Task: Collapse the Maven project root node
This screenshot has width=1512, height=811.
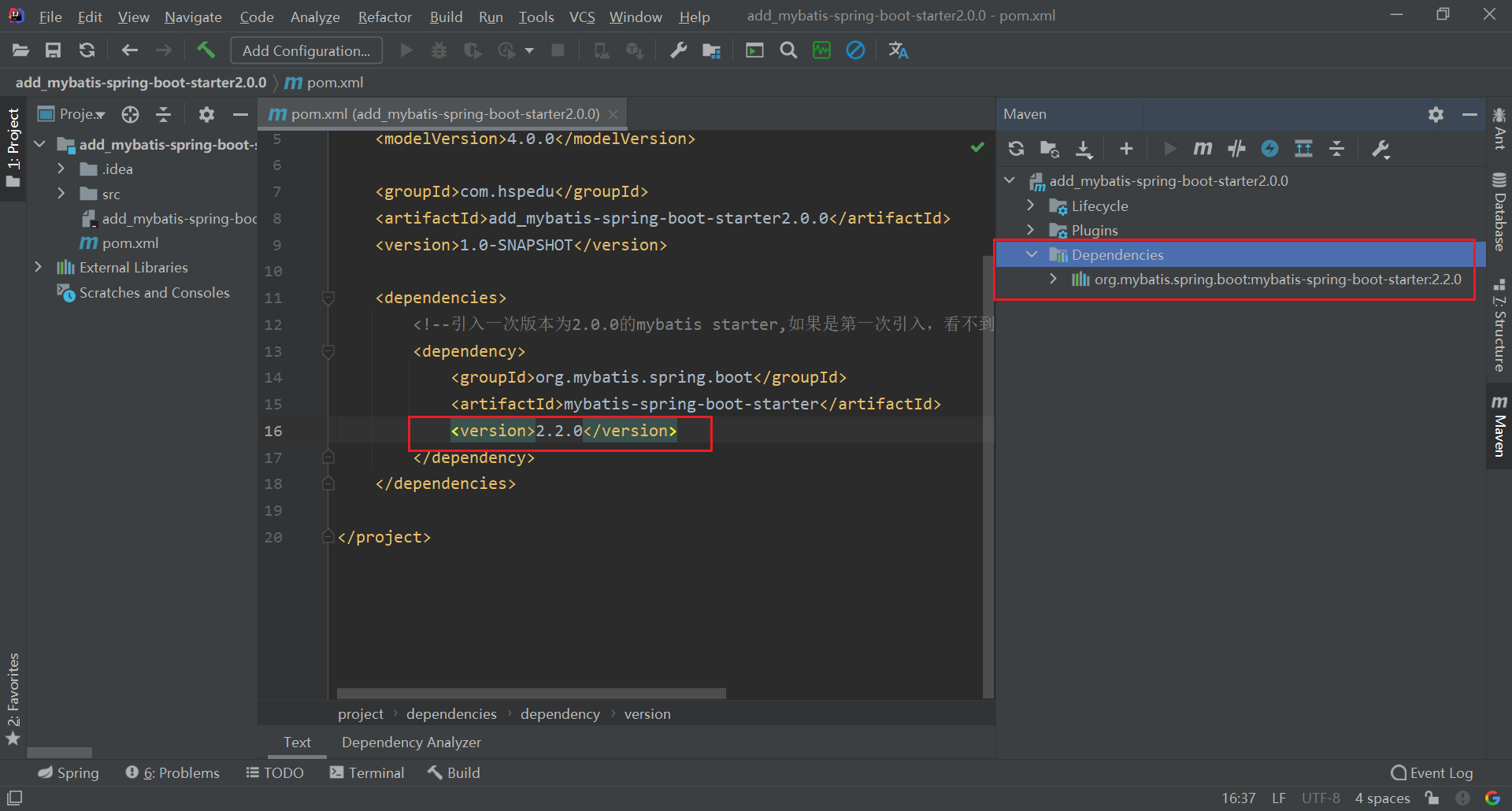Action: pos(1010,181)
